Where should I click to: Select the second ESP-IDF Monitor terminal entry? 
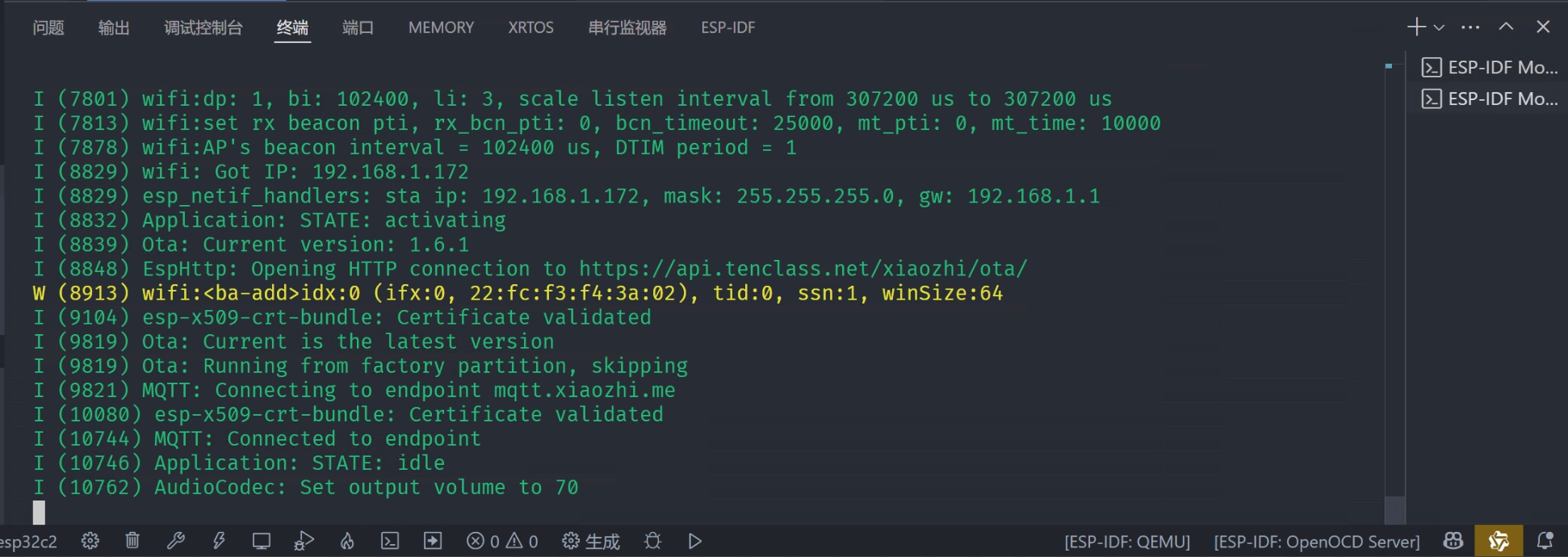point(1490,98)
